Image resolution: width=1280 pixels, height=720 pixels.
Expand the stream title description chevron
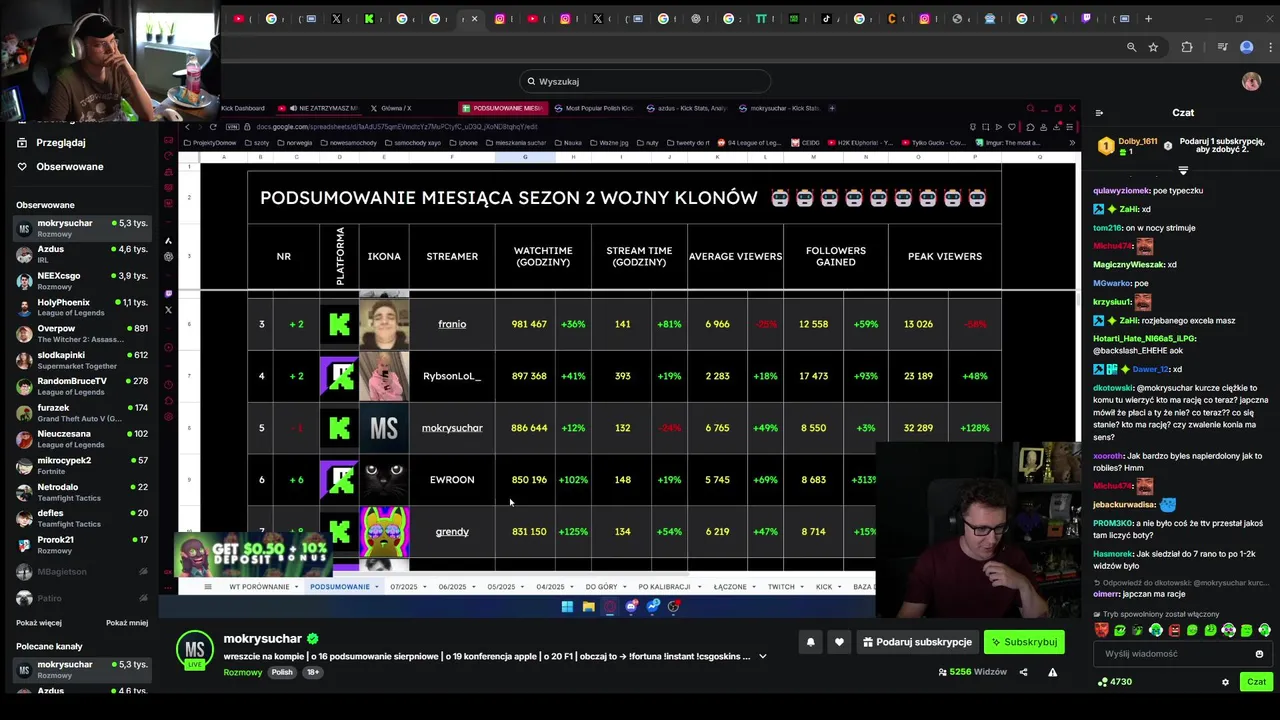coord(763,656)
